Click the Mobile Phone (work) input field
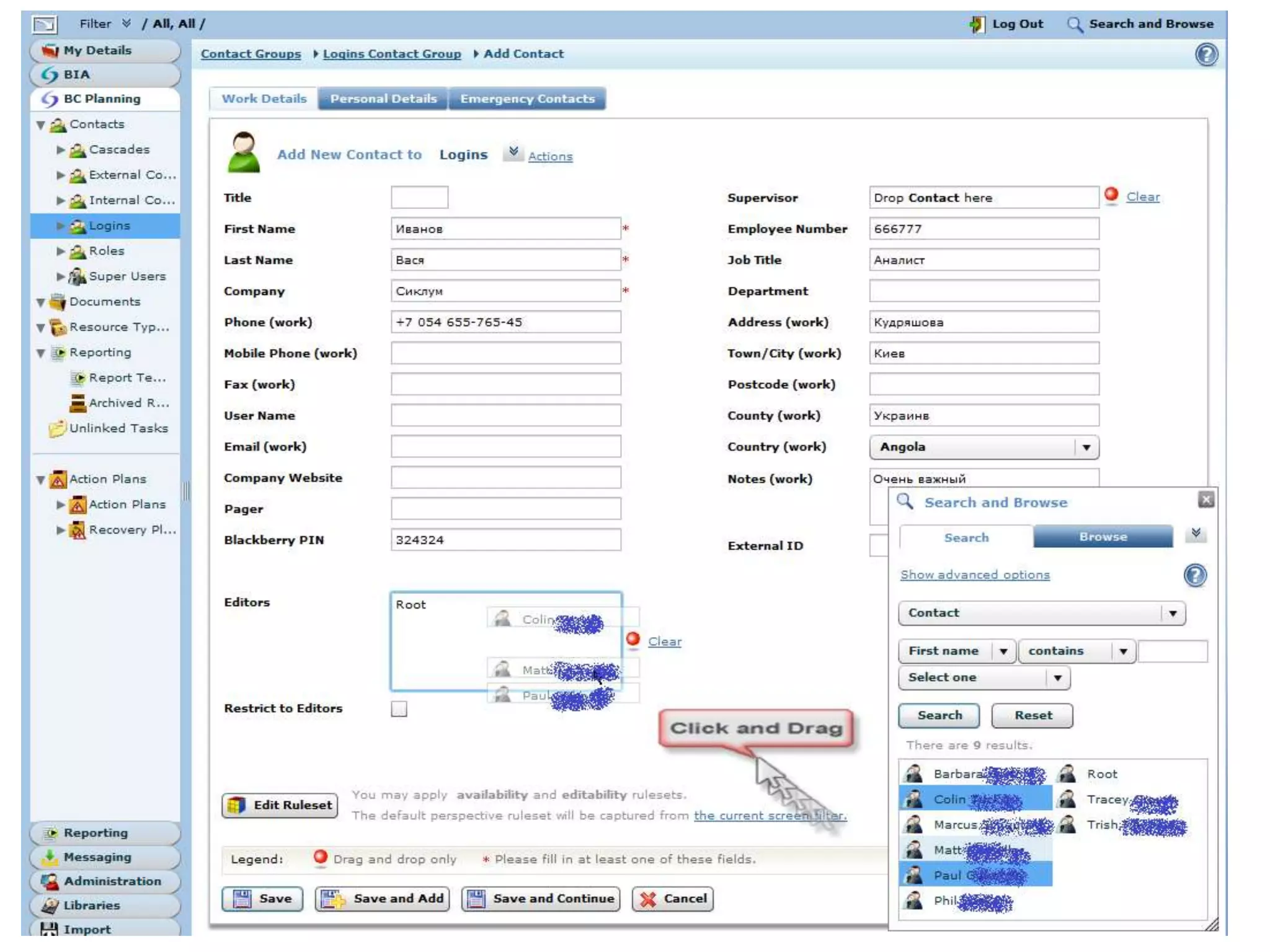Image resolution: width=1270 pixels, height=952 pixels. [505, 353]
